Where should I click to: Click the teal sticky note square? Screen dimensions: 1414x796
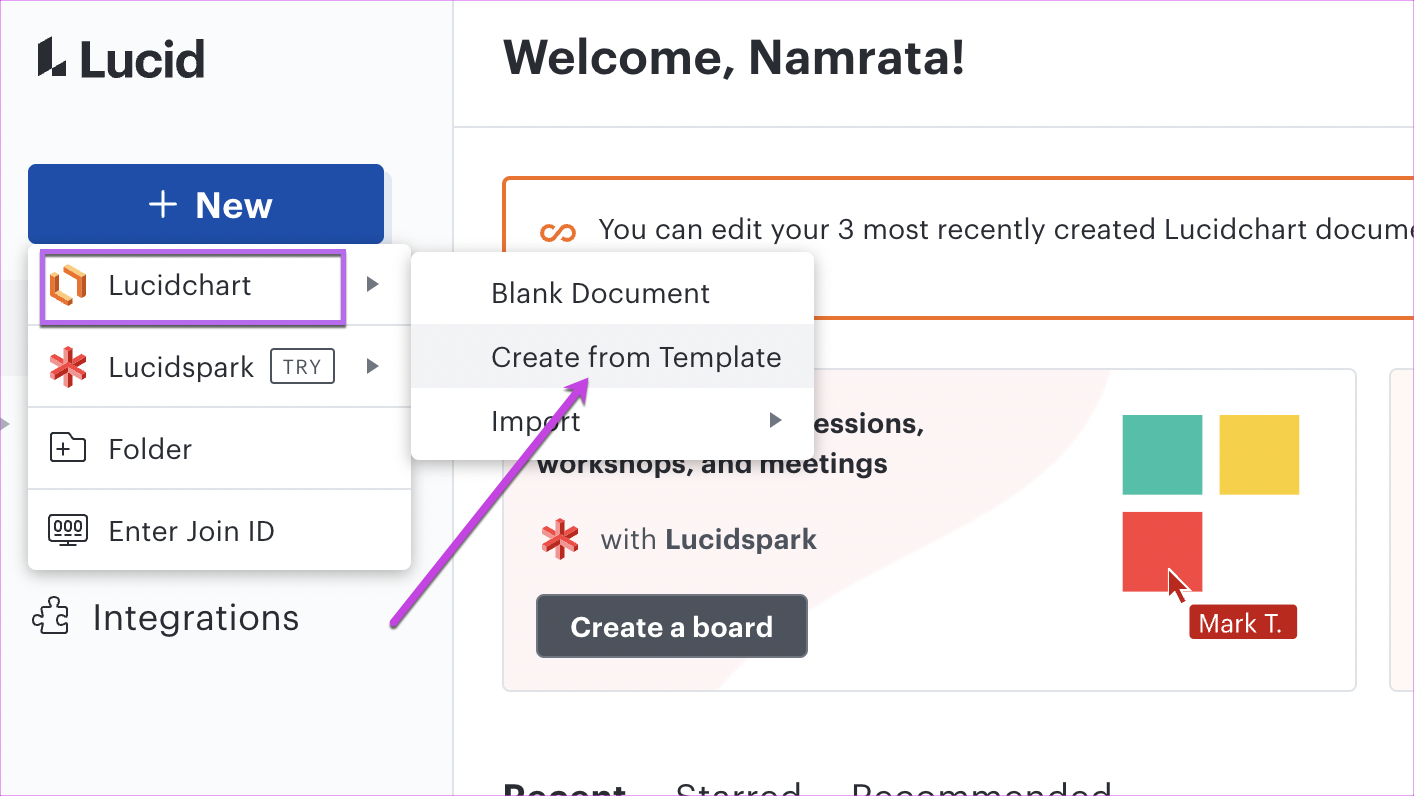click(x=1162, y=455)
